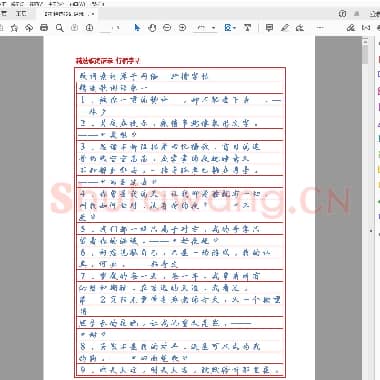This screenshot has width=380, height=380.
Task: Click the toolbar icon left of the comment tool
Action: 247,28
